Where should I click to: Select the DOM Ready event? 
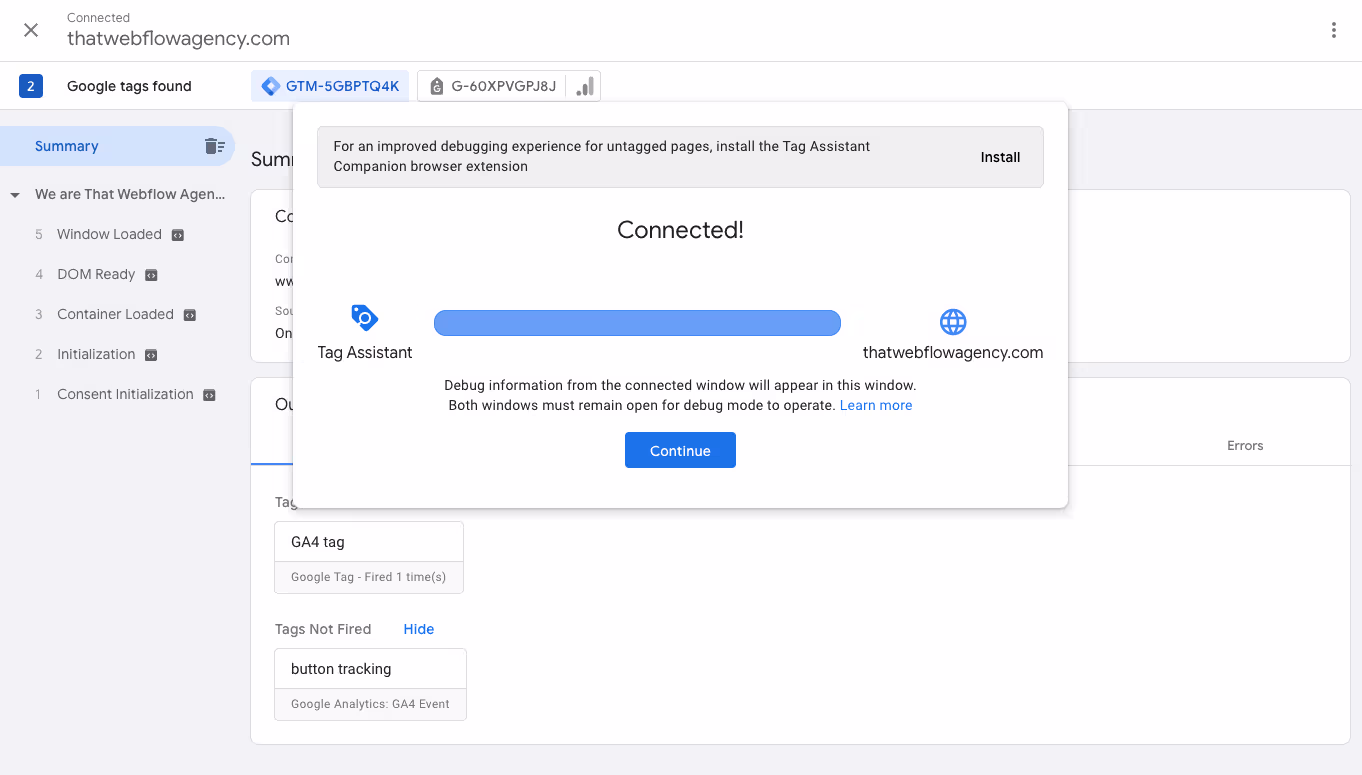click(96, 274)
